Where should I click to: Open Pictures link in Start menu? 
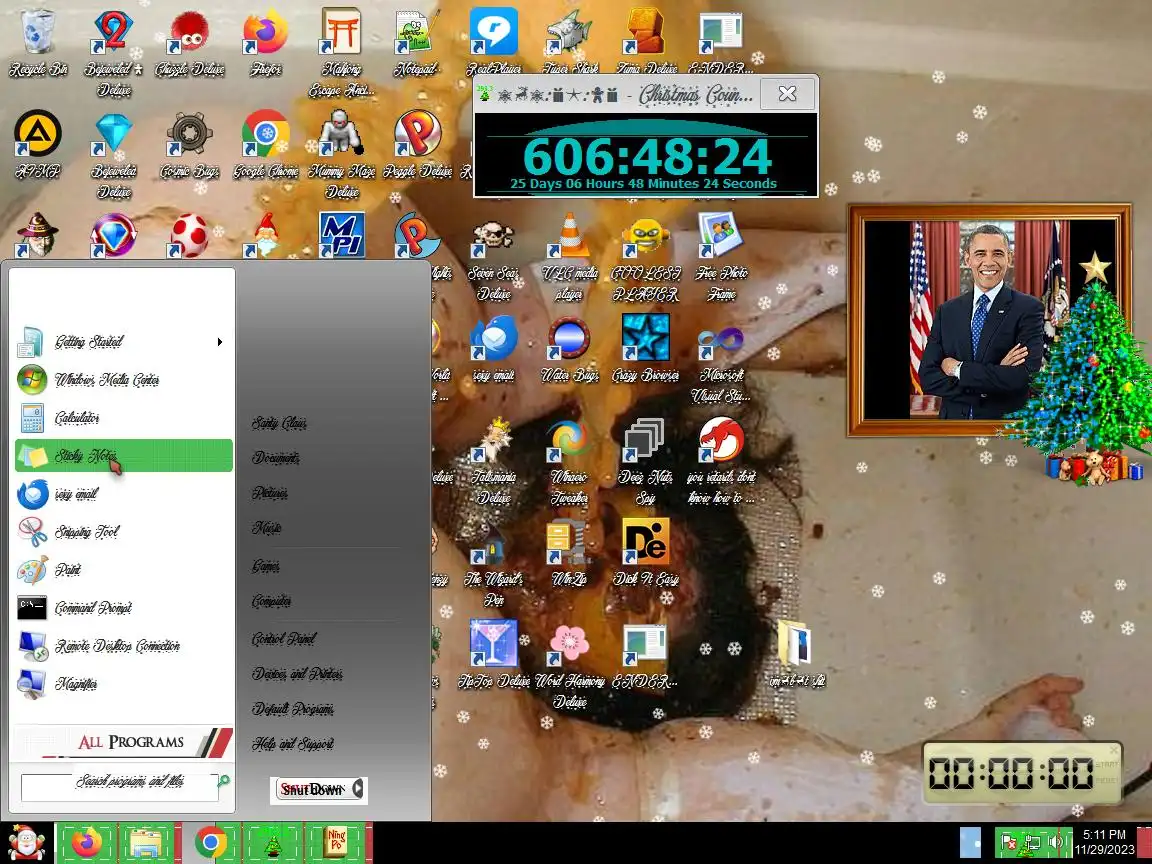[x=270, y=493]
